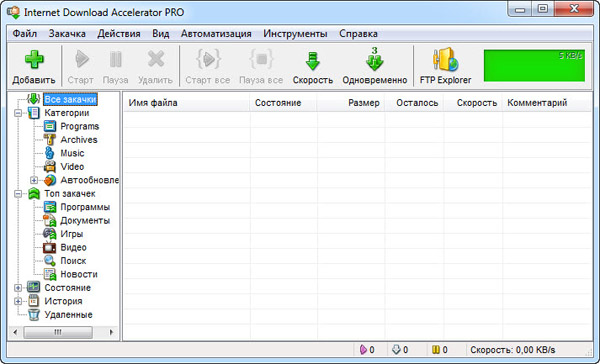Open the Одновременно simultaneous downloads icon

(375, 59)
